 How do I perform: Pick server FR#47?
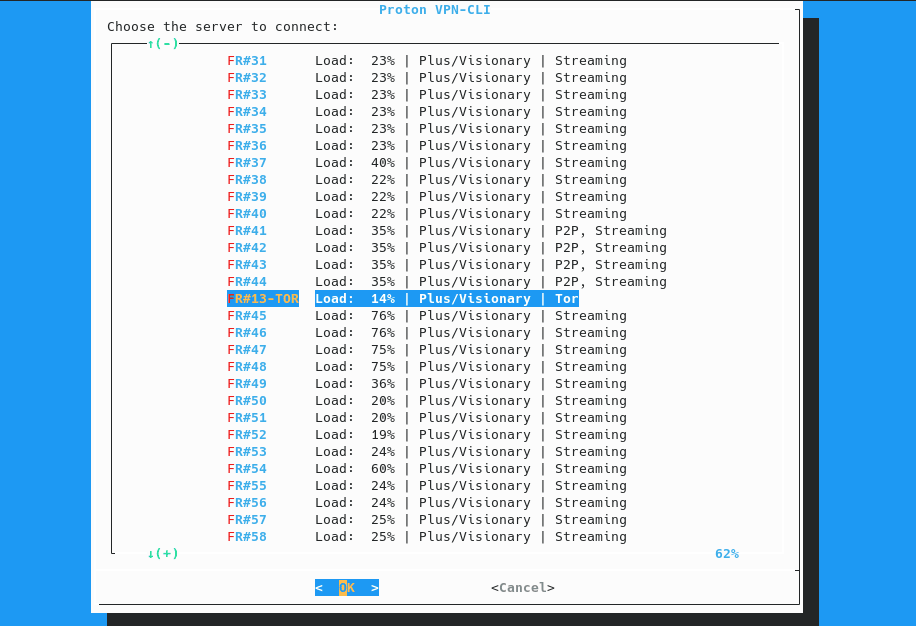point(427,349)
